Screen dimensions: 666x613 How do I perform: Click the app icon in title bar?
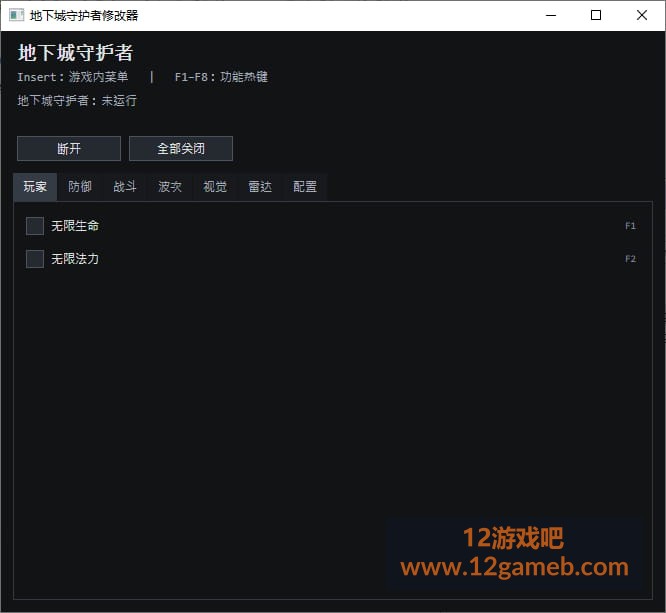click(x=17, y=16)
